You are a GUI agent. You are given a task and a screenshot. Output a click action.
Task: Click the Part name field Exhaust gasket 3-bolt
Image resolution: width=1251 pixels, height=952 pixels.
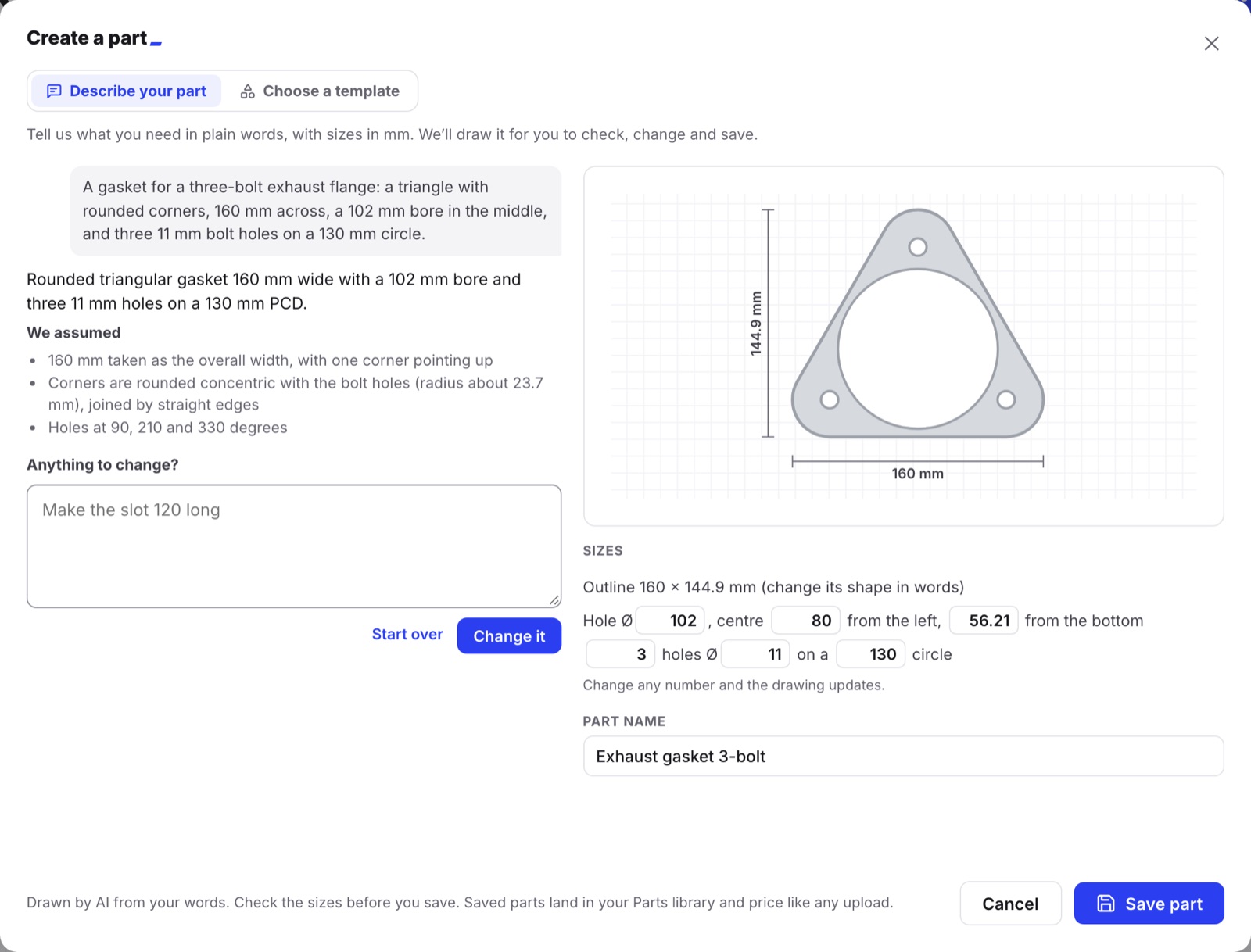(903, 756)
